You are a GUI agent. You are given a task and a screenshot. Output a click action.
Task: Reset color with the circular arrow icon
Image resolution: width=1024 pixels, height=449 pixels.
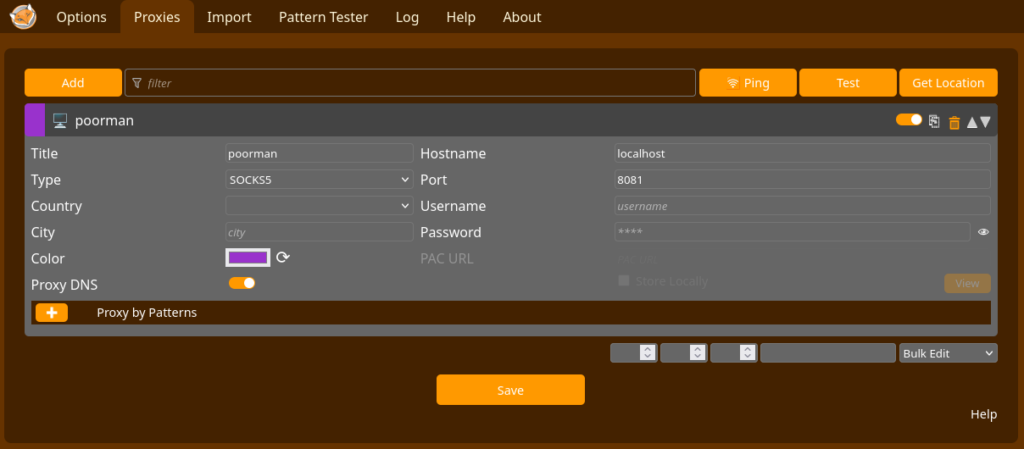point(283,257)
